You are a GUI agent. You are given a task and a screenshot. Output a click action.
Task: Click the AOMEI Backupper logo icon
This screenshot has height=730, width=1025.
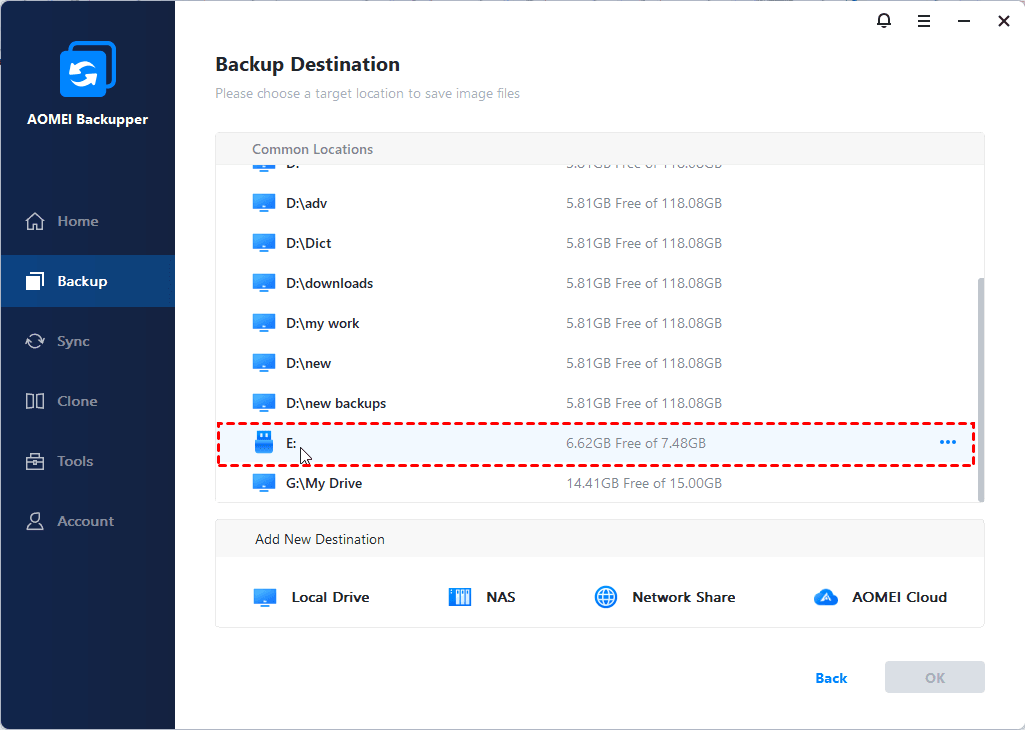(87, 69)
